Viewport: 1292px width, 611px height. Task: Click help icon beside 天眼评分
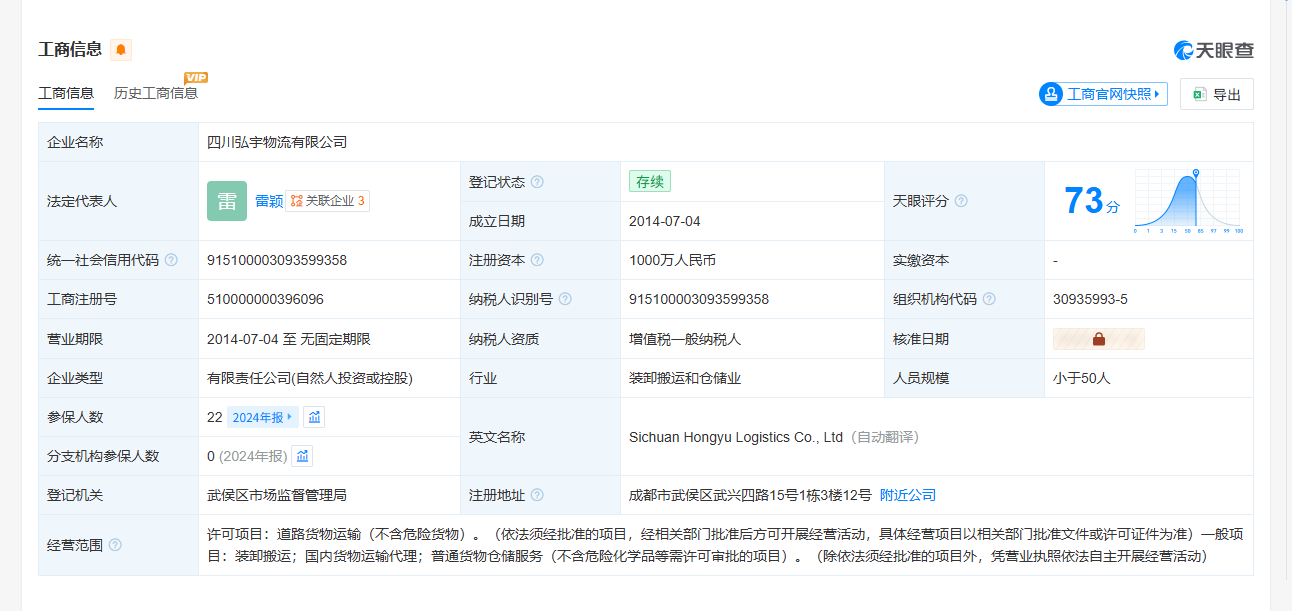coord(961,201)
